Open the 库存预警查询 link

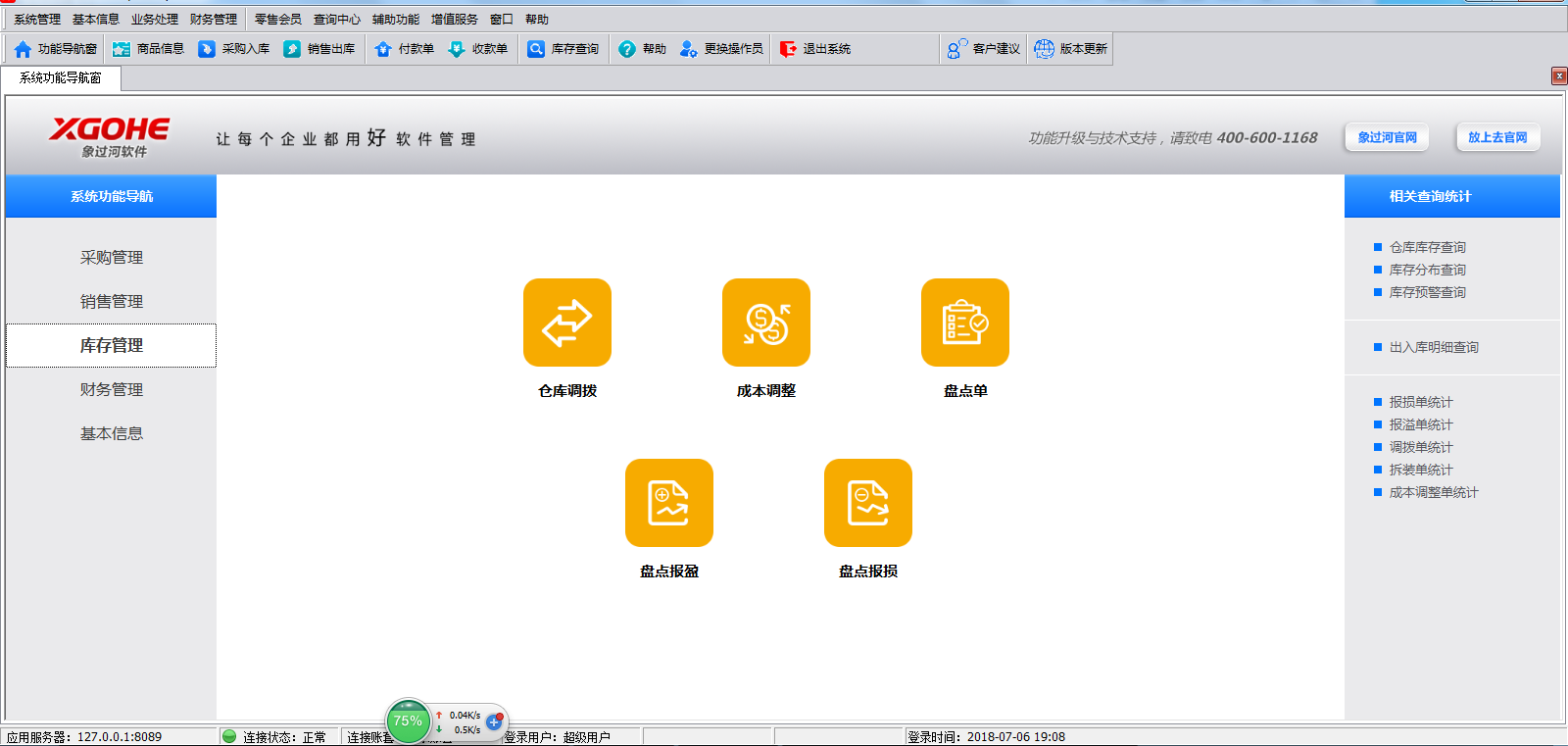click(x=1428, y=293)
